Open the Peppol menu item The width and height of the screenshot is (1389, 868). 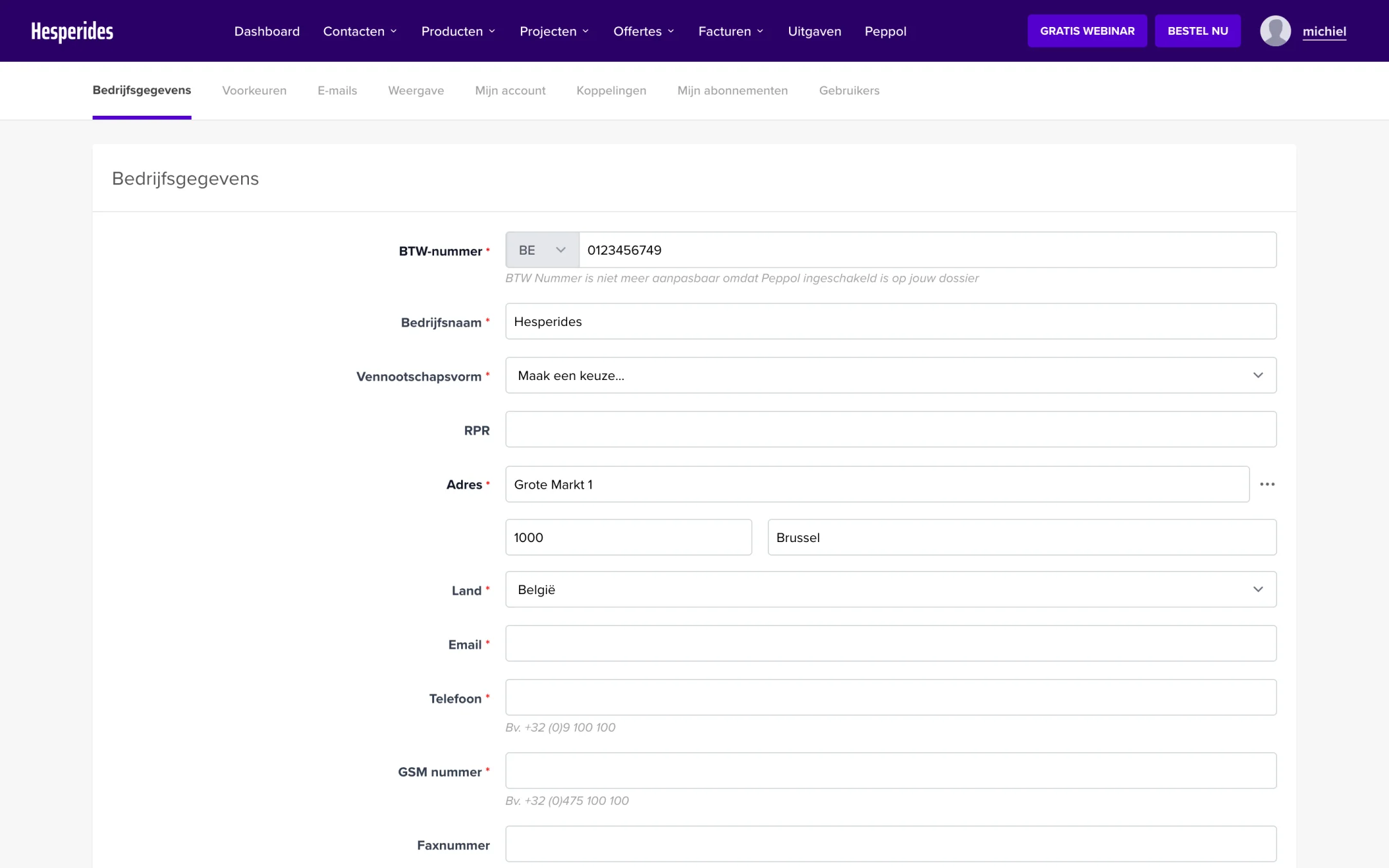point(885,31)
